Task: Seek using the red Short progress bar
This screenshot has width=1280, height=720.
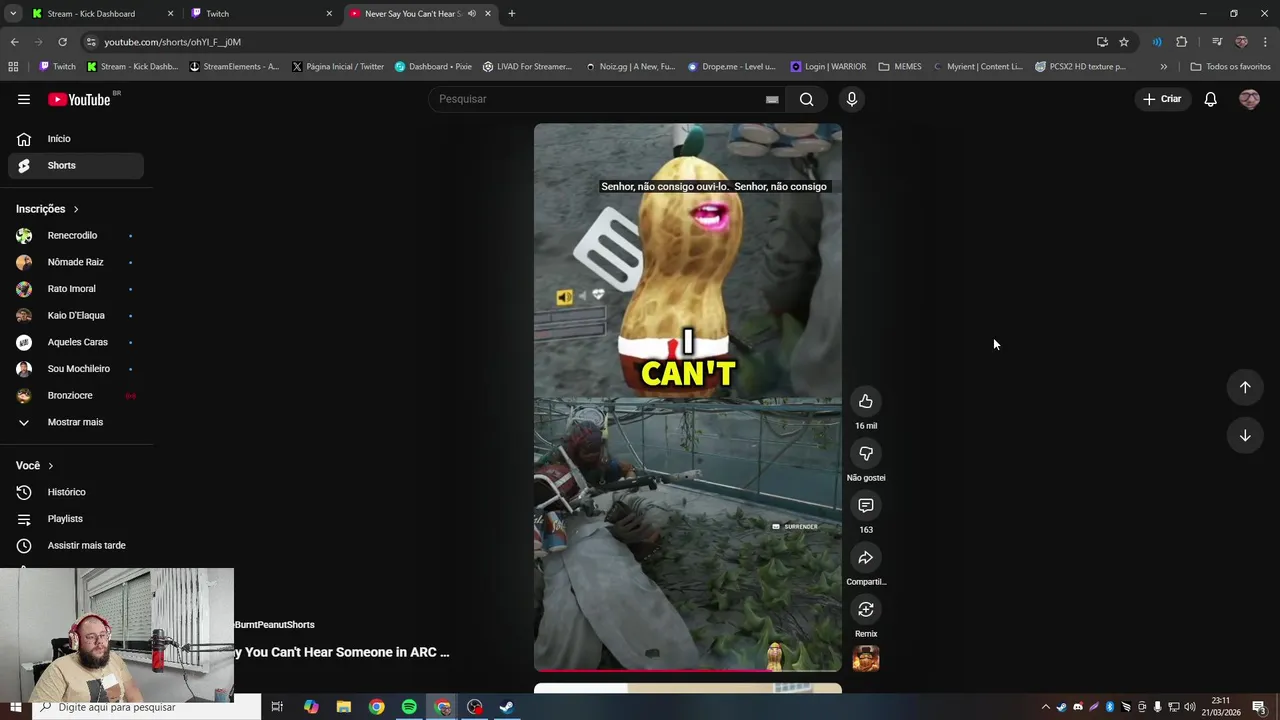Action: point(687,670)
